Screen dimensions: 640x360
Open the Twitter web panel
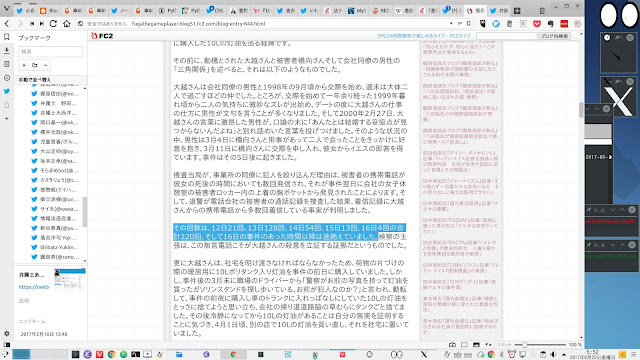tap(7, 91)
